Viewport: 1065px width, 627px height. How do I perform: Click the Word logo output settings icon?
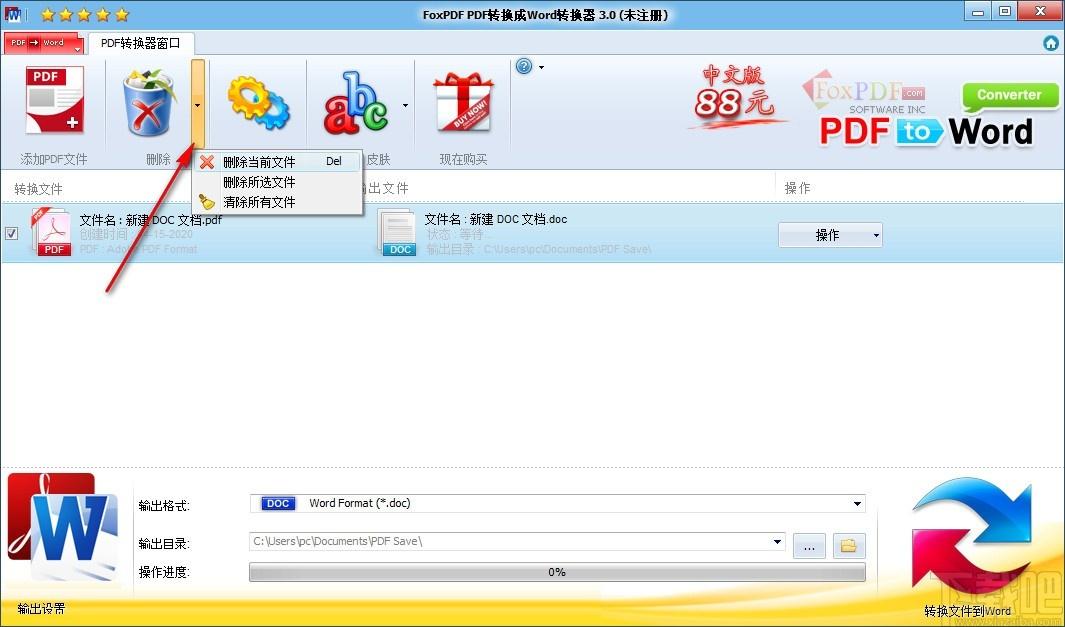[x=62, y=526]
